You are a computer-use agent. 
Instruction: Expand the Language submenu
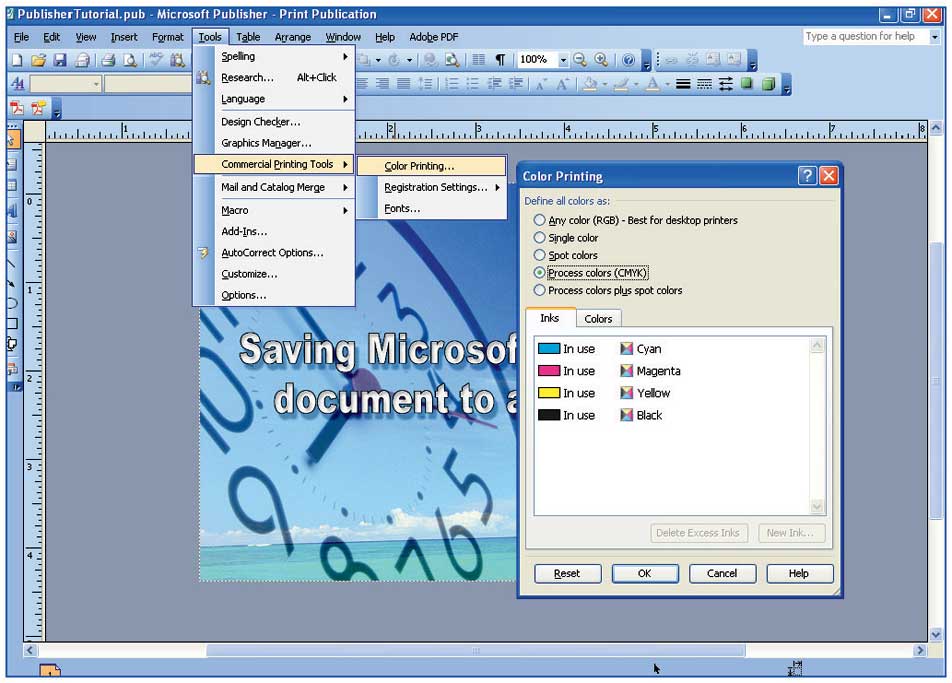coord(274,99)
